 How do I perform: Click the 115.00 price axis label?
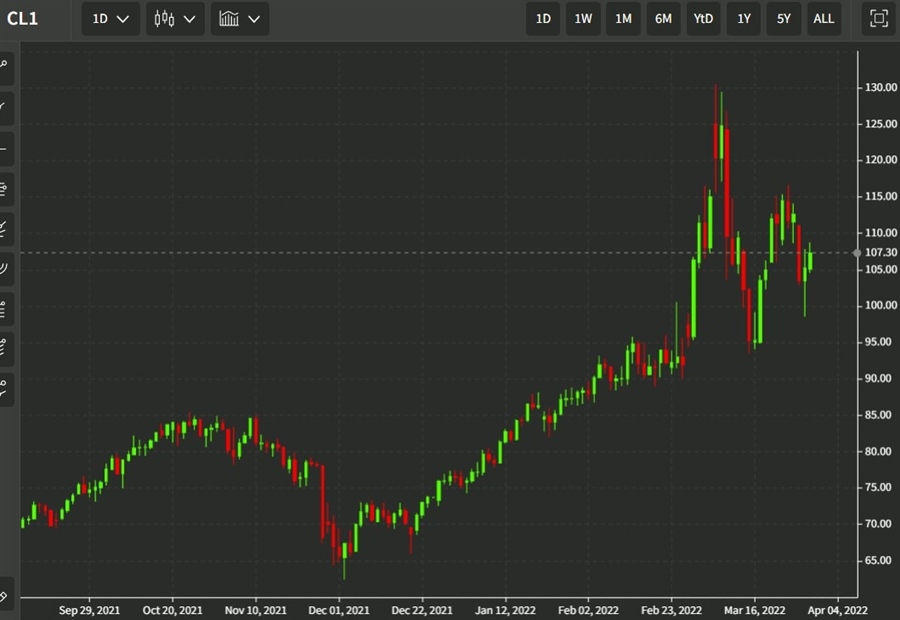[880, 196]
